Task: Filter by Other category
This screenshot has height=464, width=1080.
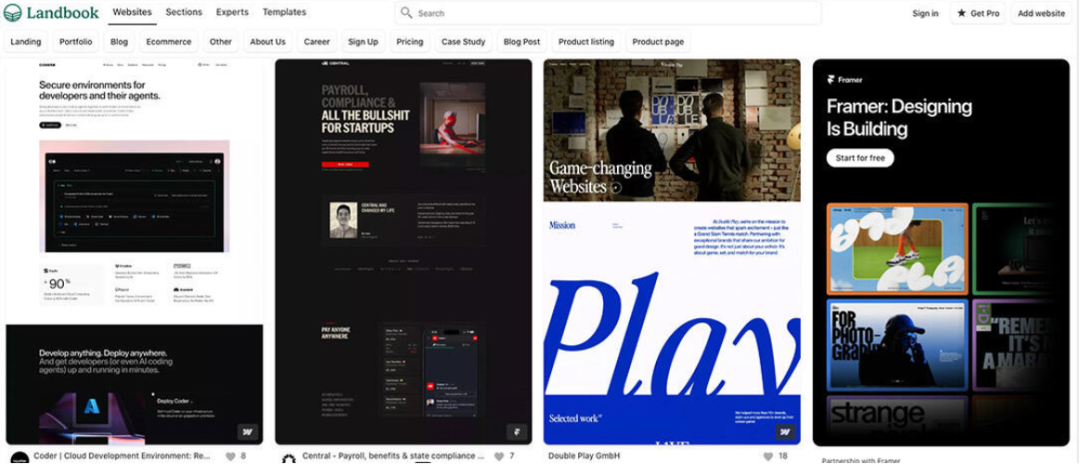Action: [220, 41]
